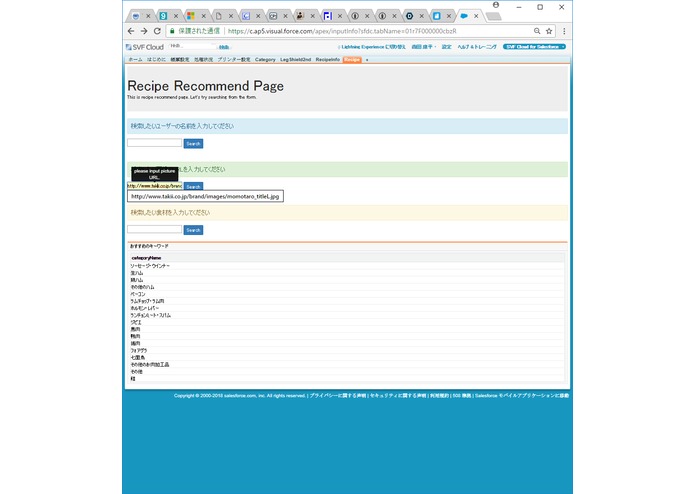The image size is (695, 494).
Task: Bookmark this page with the star icon
Action: pos(549,31)
